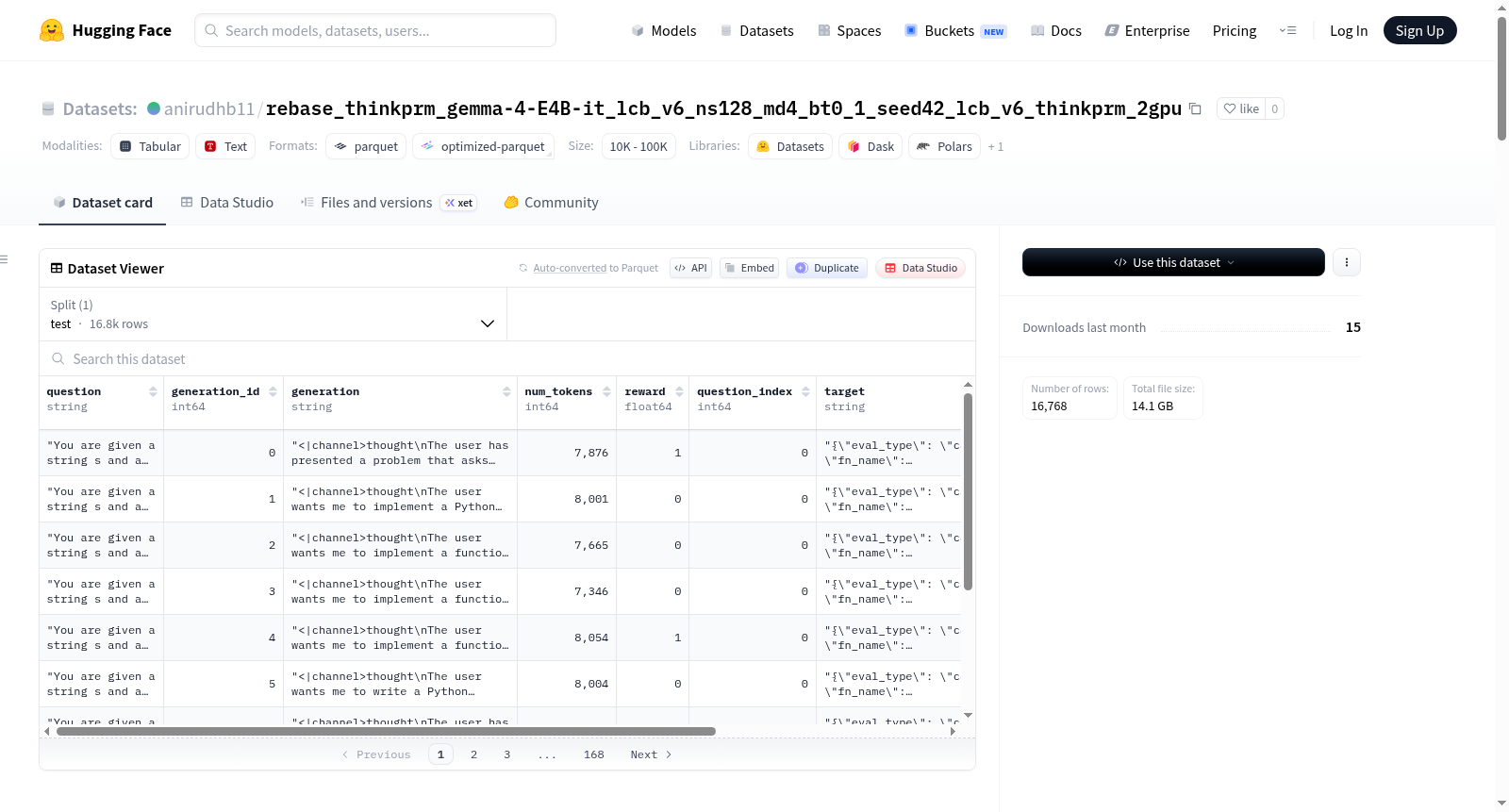Open the Buckets menu item
The width and height of the screenshot is (1509, 812).
[x=955, y=30]
